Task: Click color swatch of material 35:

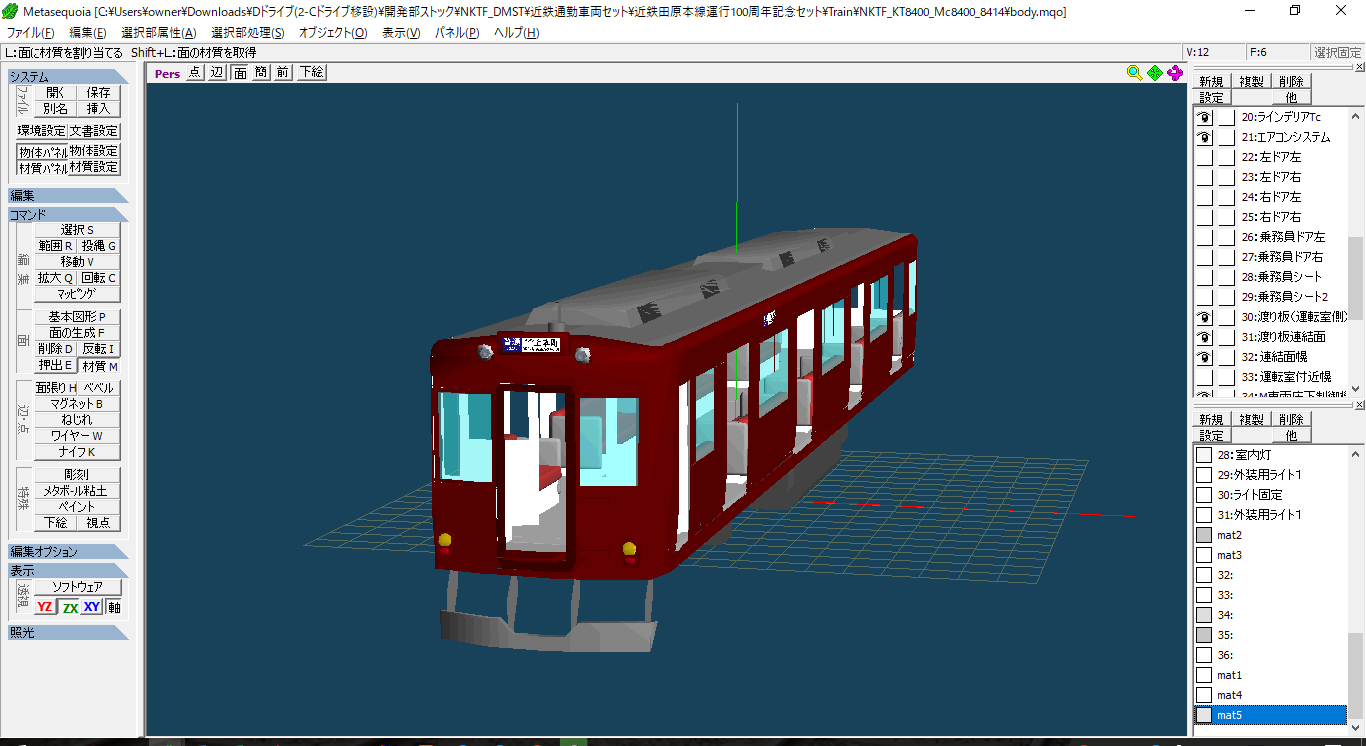Action: coord(1204,635)
